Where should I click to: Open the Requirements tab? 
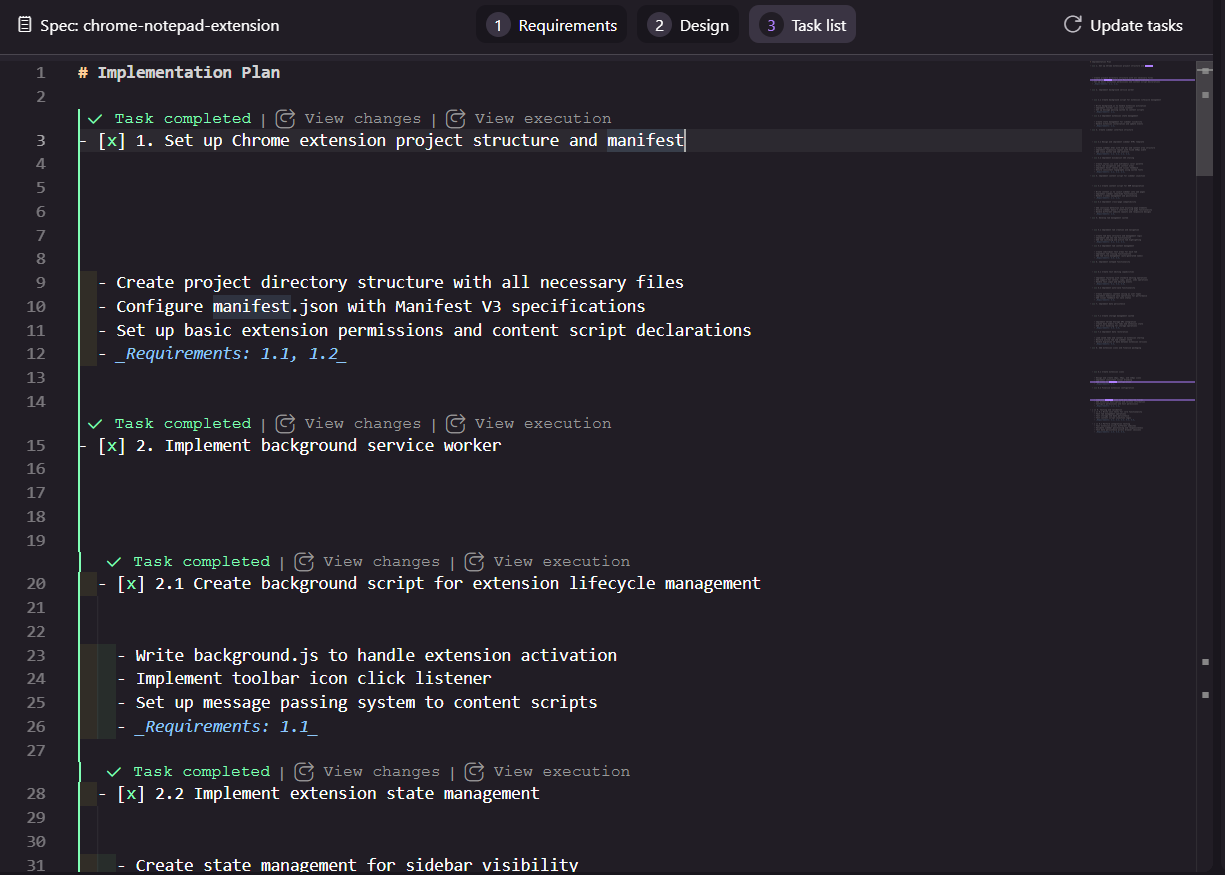point(552,25)
